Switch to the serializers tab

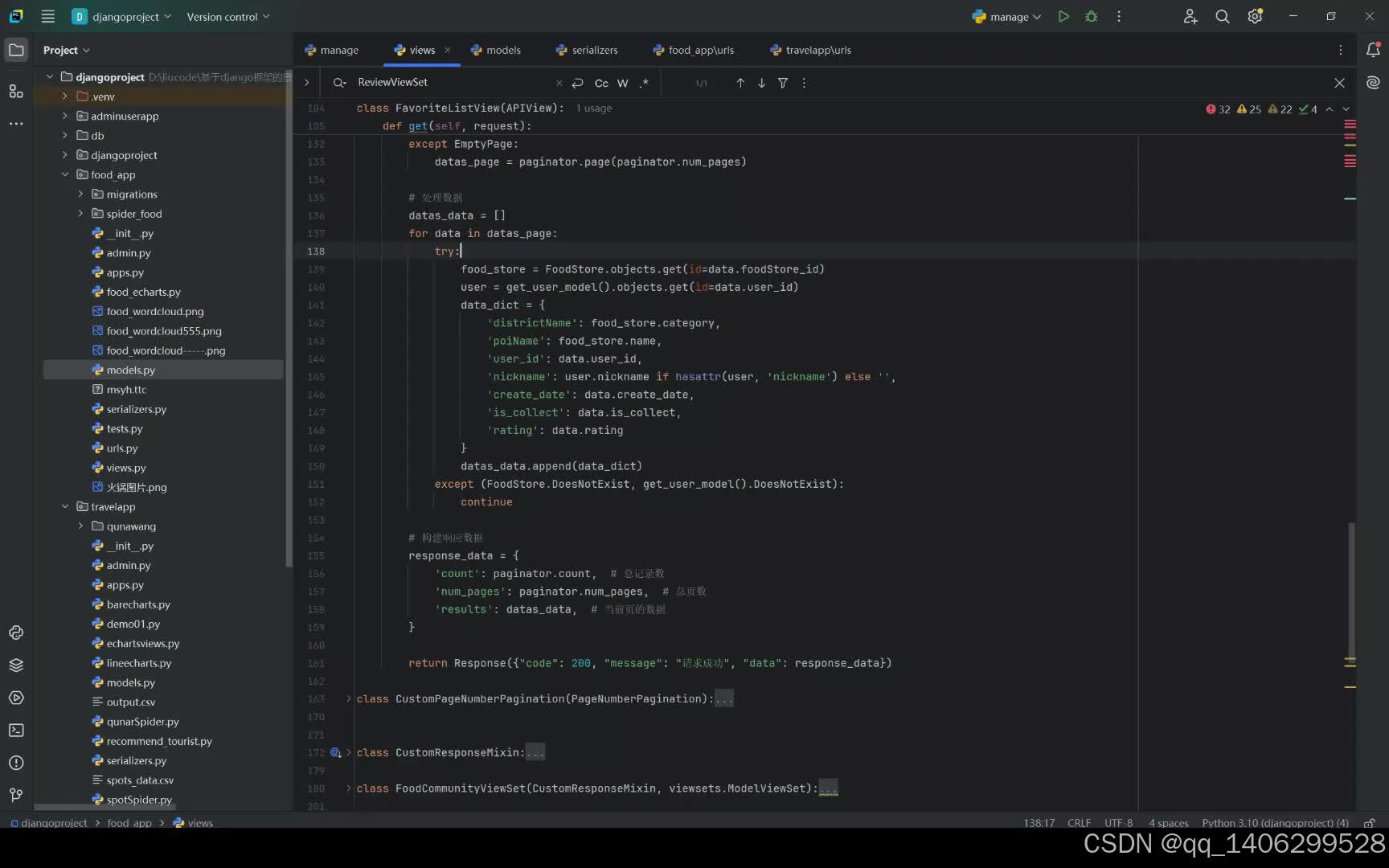588,50
